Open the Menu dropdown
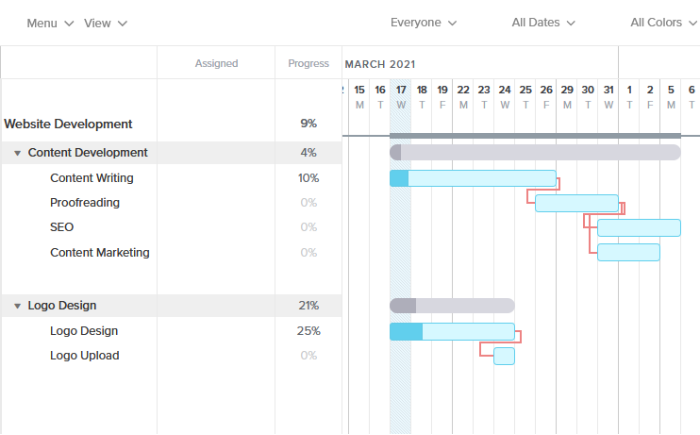The image size is (700, 435). tap(50, 23)
